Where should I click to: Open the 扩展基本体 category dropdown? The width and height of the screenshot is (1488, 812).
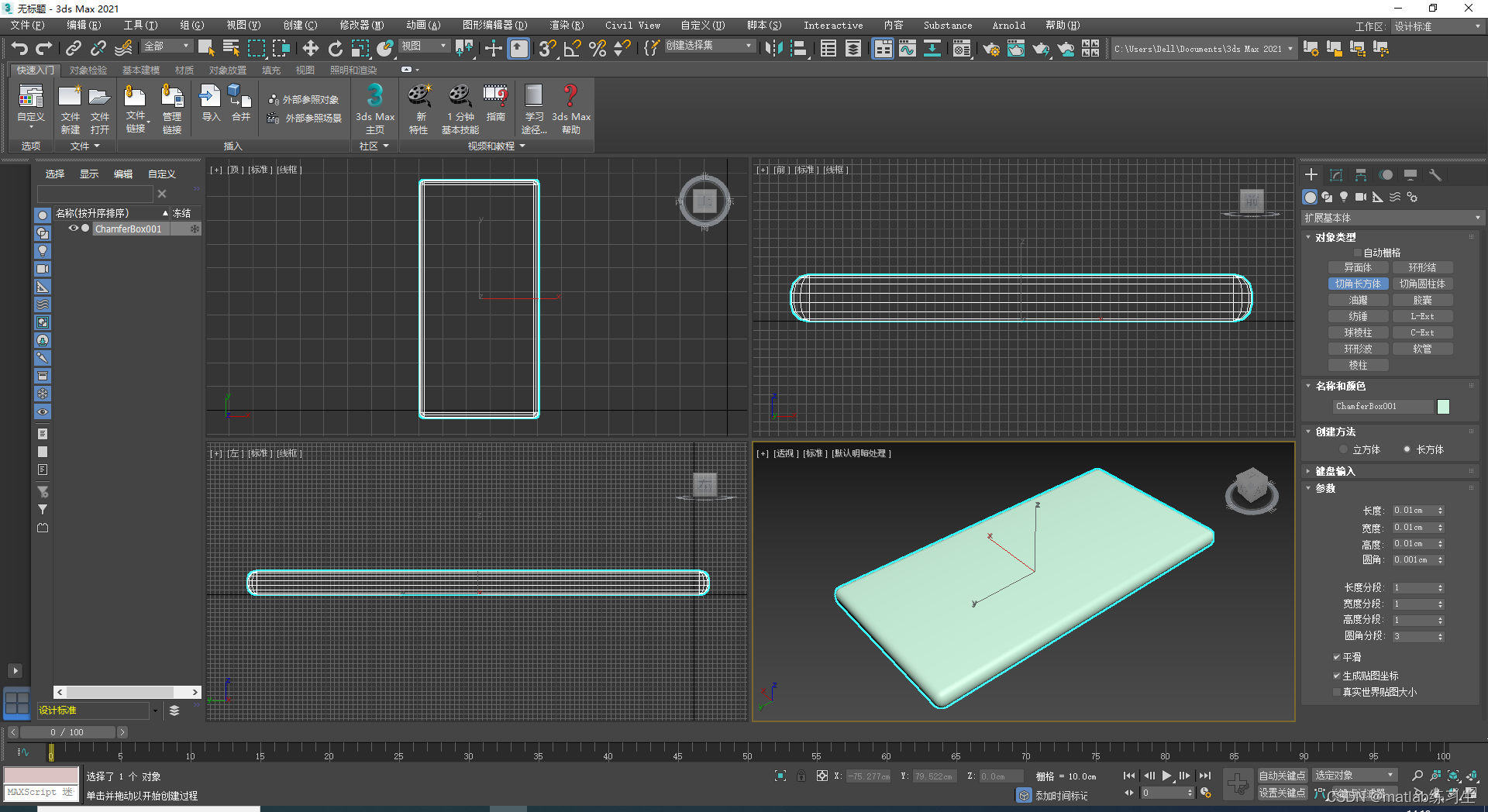point(1391,218)
